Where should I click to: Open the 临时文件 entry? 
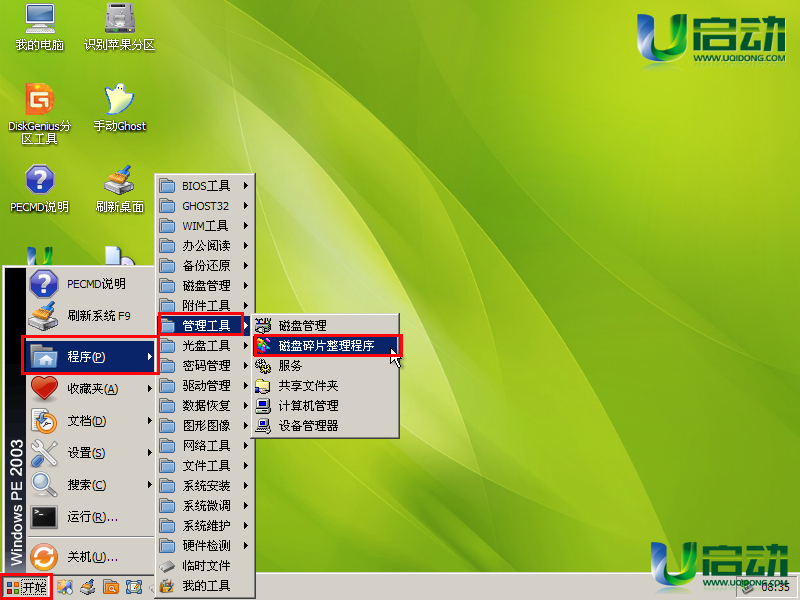pos(205,565)
